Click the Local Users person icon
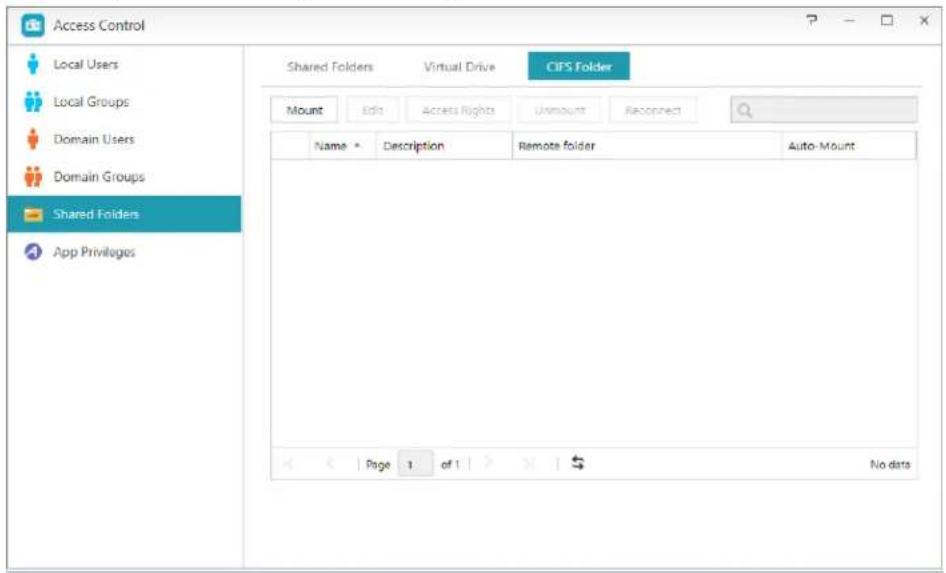Image resolution: width=946 pixels, height=573 pixels. coord(33,64)
